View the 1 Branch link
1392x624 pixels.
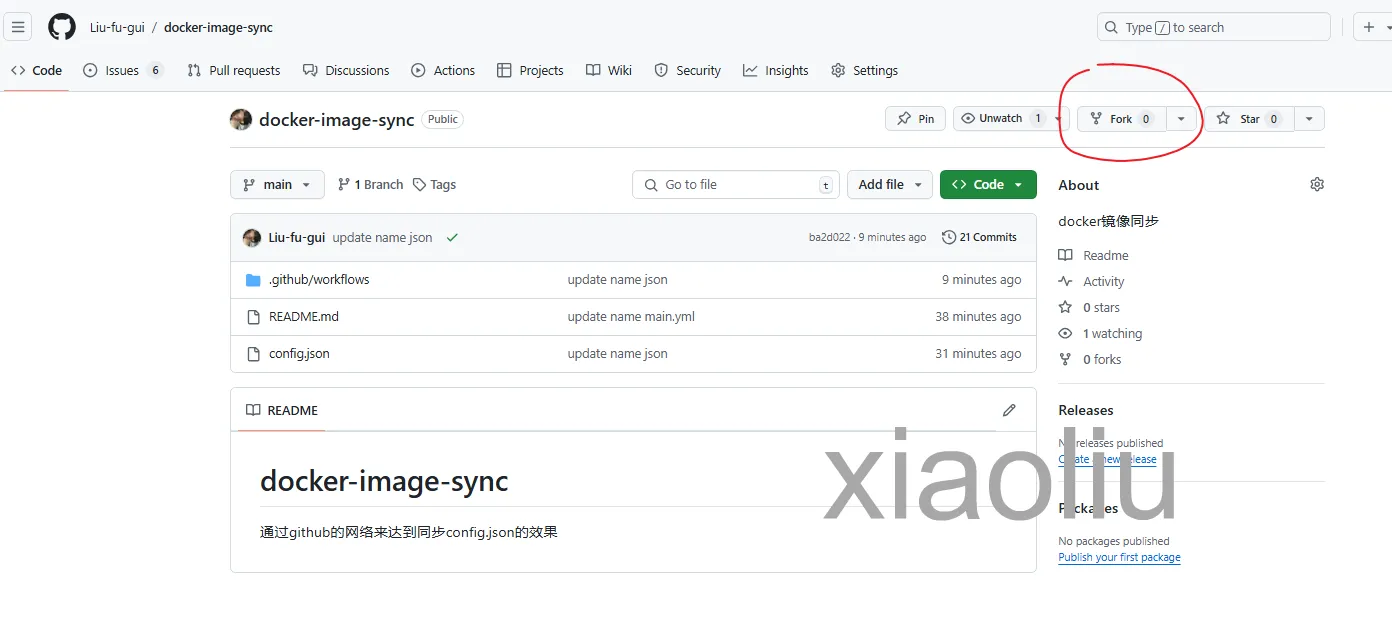point(370,184)
